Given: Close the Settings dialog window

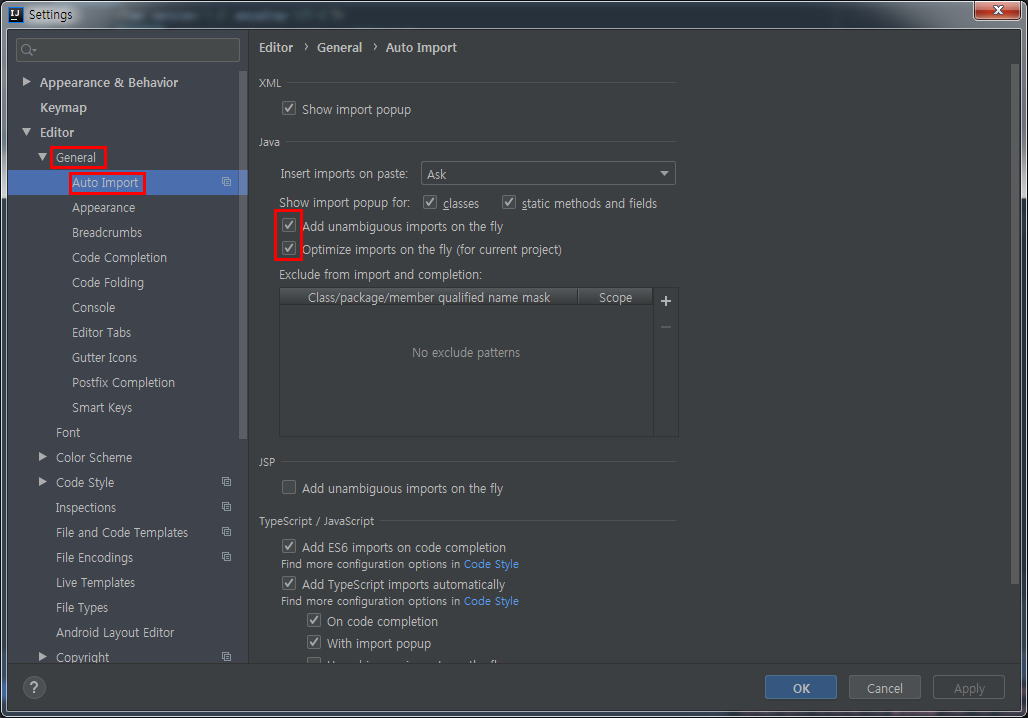Looking at the screenshot, I should [x=997, y=10].
